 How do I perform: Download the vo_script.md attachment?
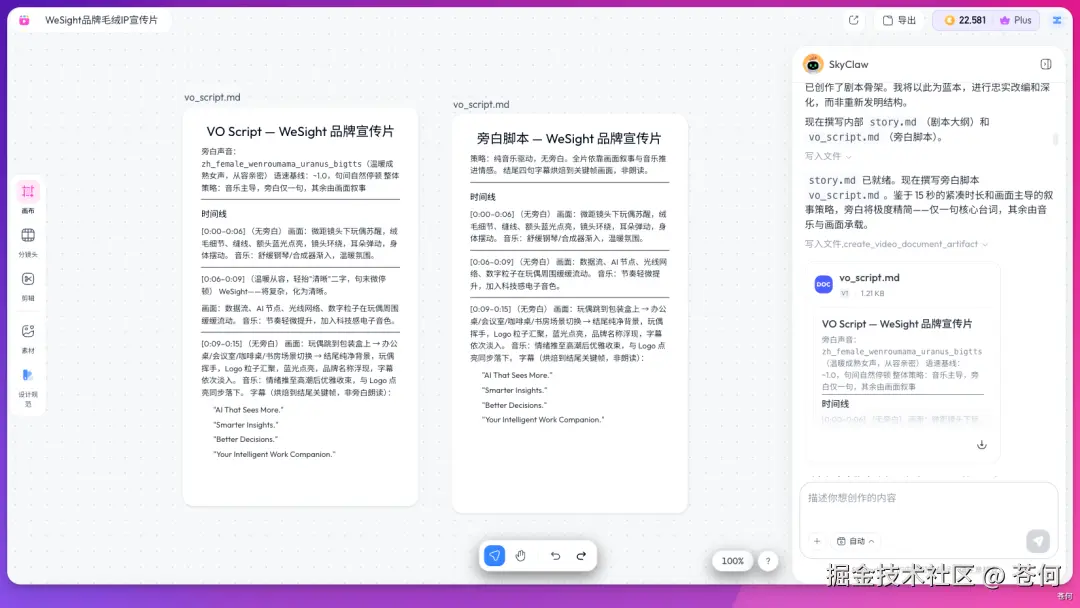click(x=982, y=445)
